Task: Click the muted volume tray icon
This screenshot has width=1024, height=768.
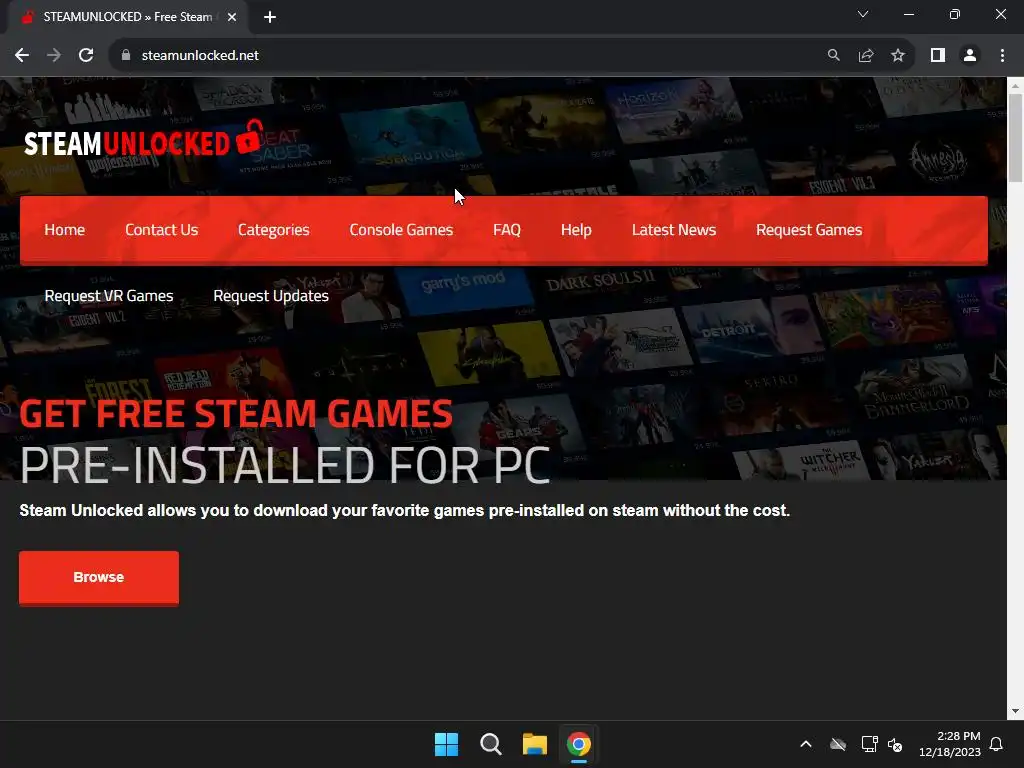Action: pos(895,744)
